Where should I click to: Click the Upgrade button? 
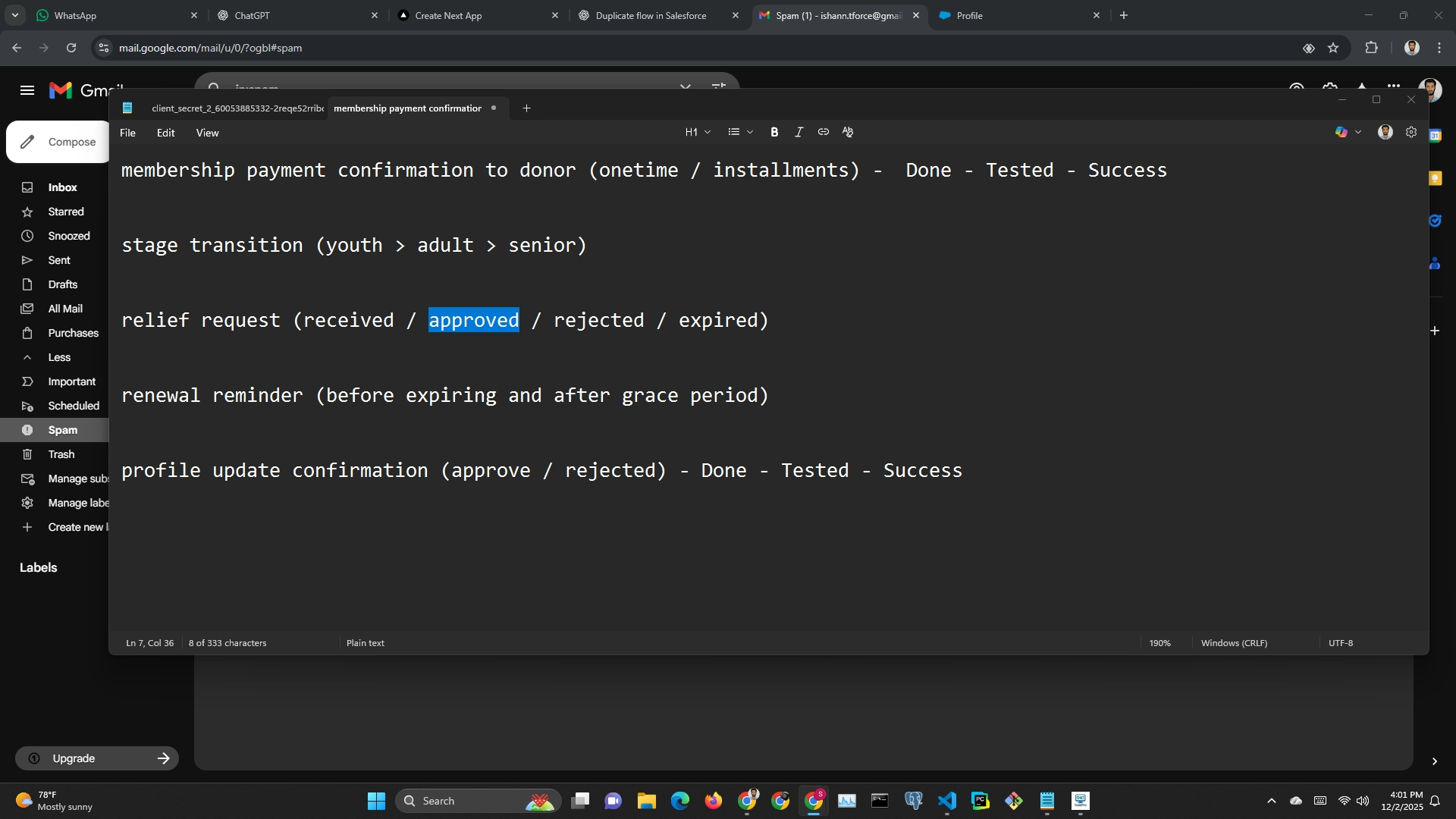[x=97, y=758]
